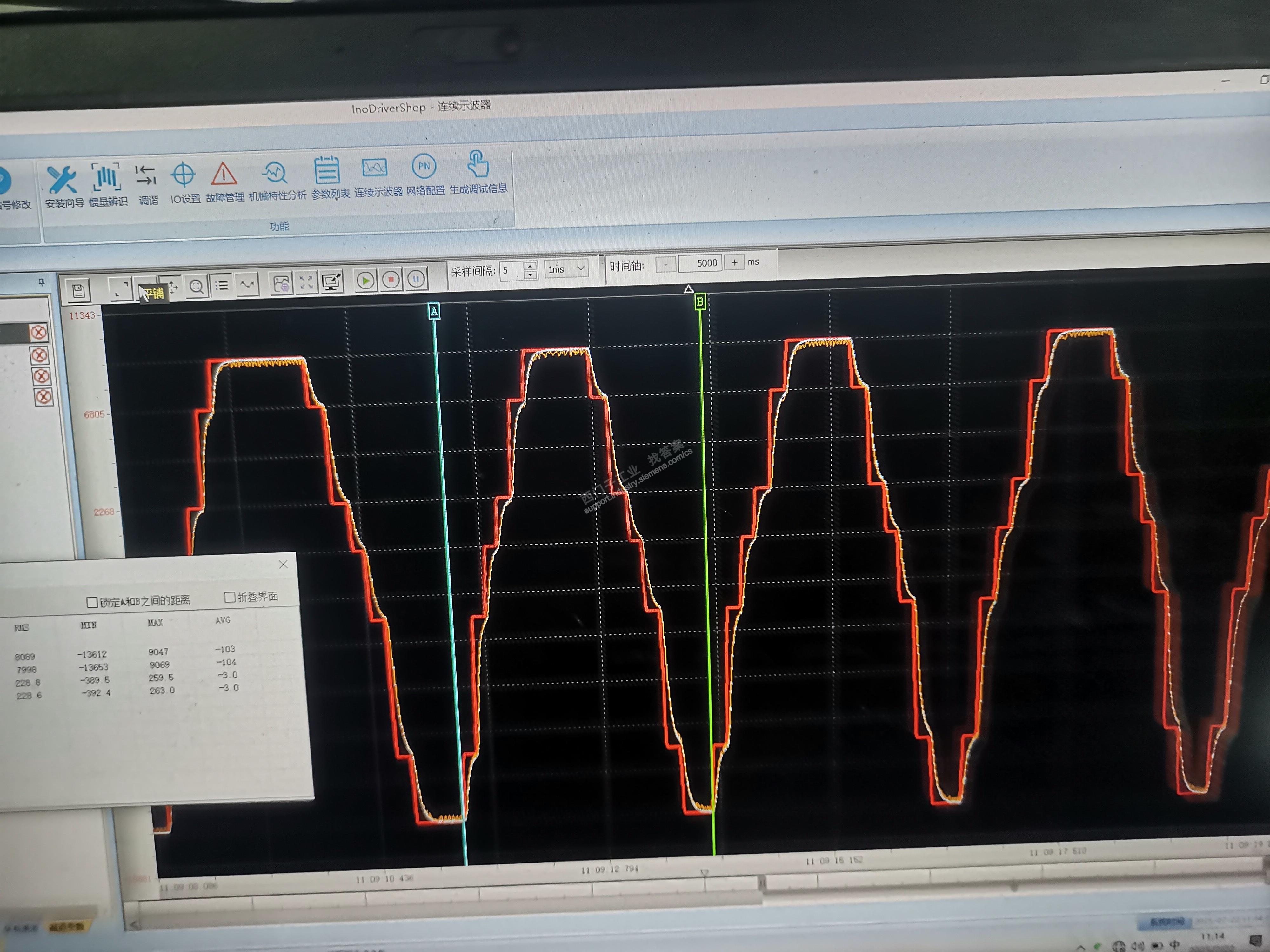The width and height of the screenshot is (1270, 952).
Task: Click minus button to shorten time axis
Action: click(665, 265)
